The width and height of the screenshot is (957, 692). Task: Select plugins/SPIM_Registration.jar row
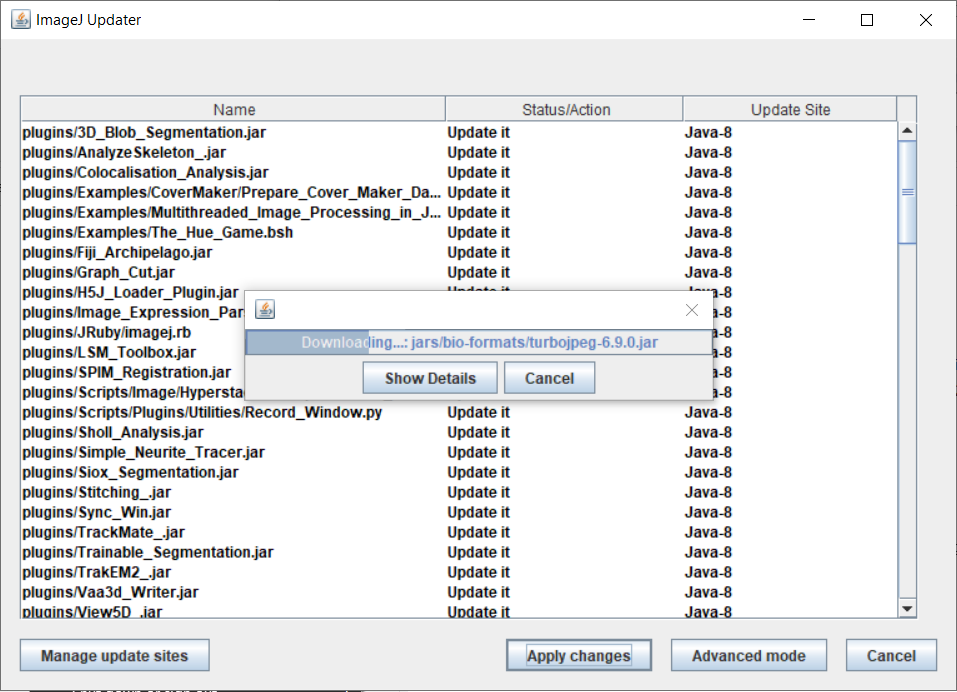pyautogui.click(x=127, y=373)
